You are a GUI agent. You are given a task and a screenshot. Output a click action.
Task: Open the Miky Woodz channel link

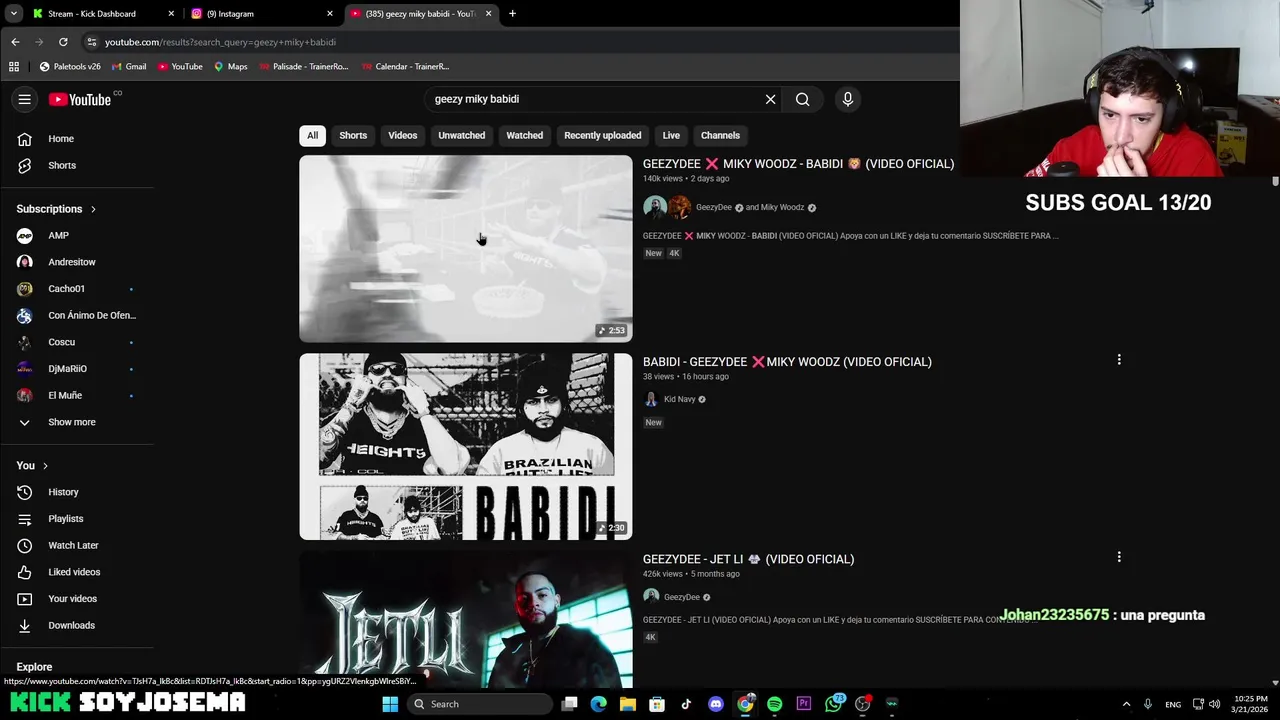coord(782,207)
